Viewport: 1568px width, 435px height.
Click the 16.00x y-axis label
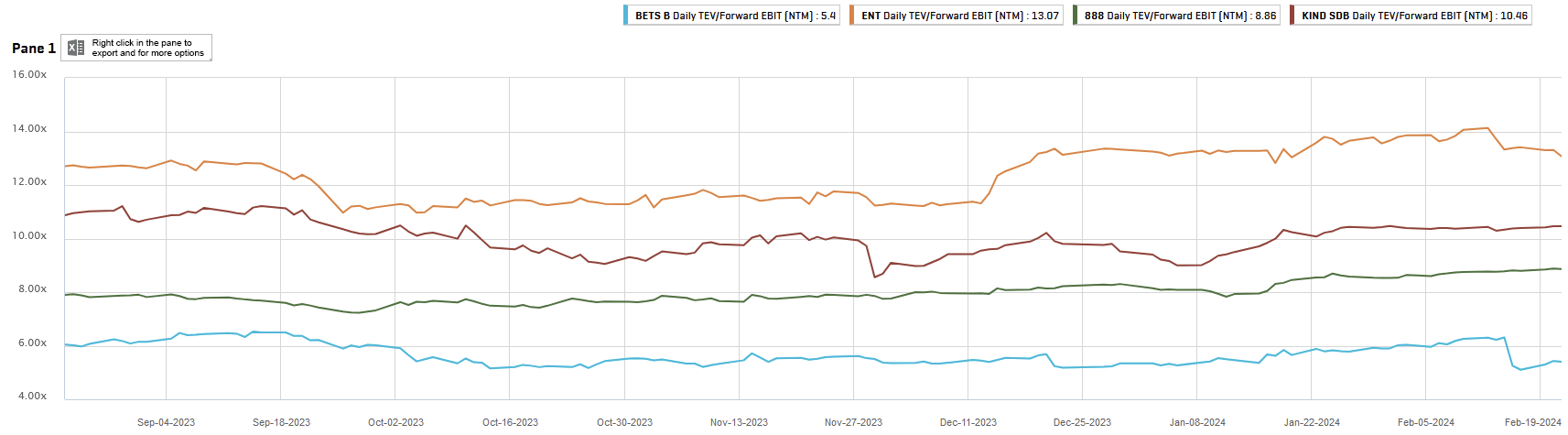coord(29,74)
